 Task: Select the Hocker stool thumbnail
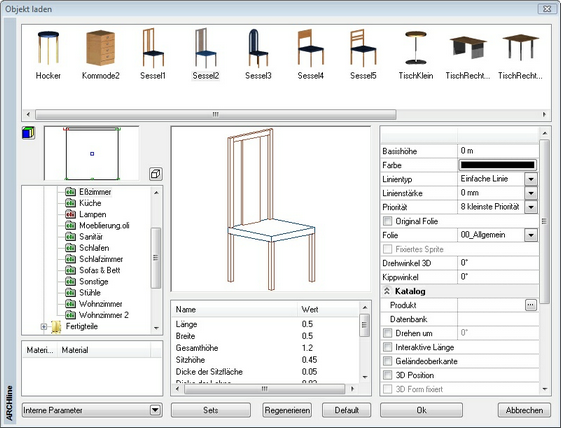pos(48,48)
